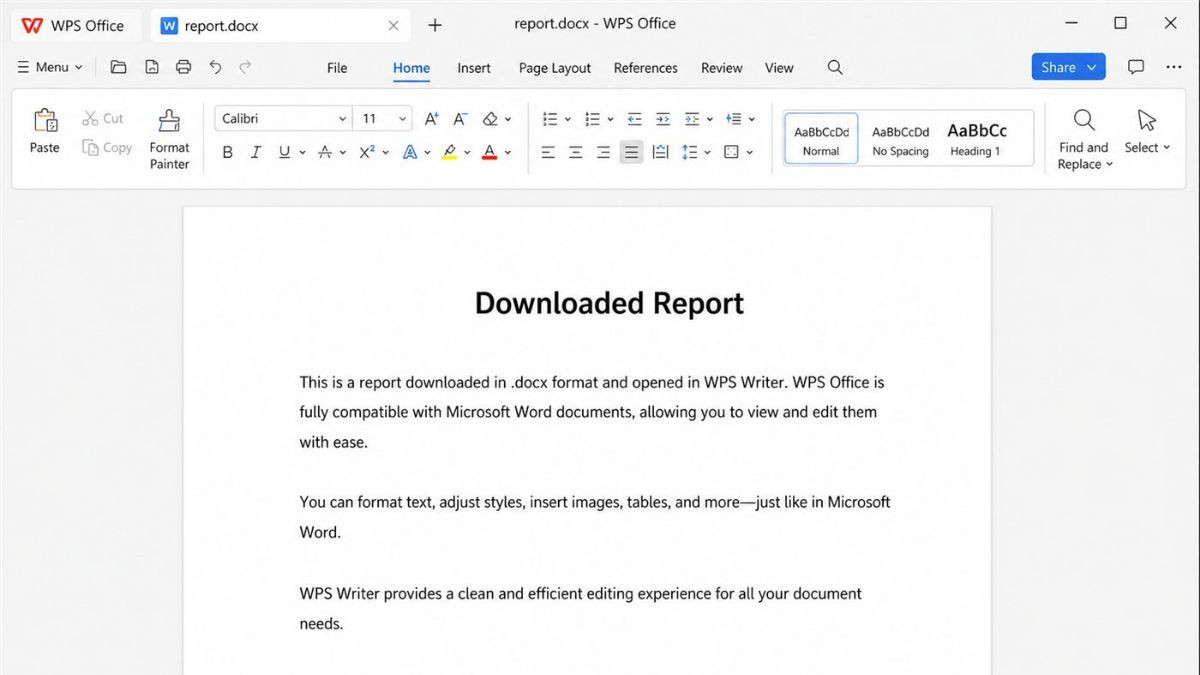Image resolution: width=1200 pixels, height=675 pixels.
Task: Apply the Heading 1 style
Action: pos(977,139)
